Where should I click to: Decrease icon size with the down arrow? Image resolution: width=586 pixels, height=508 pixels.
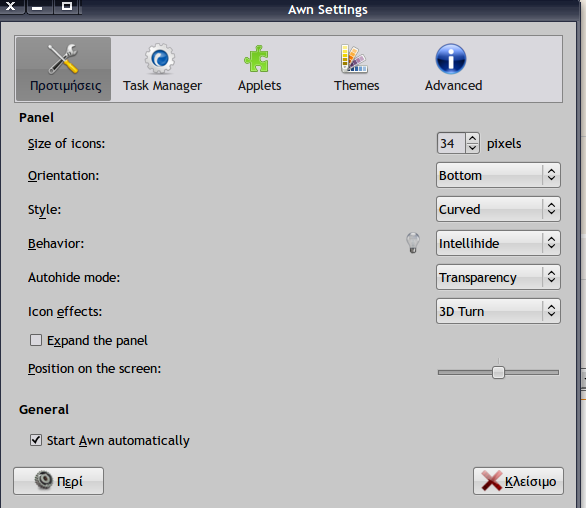point(472,148)
